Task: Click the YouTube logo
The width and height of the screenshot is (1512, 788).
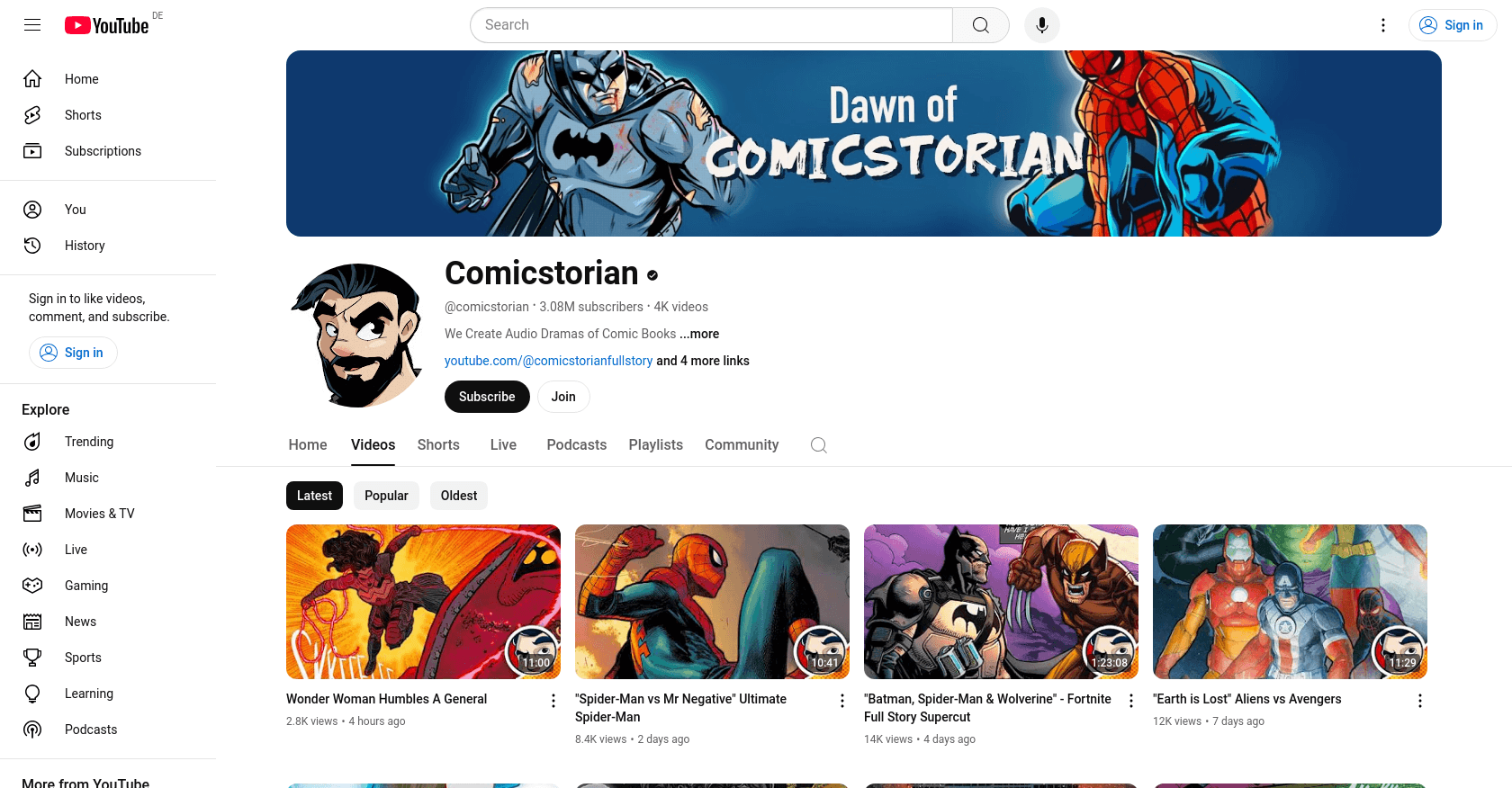Action: [x=107, y=25]
